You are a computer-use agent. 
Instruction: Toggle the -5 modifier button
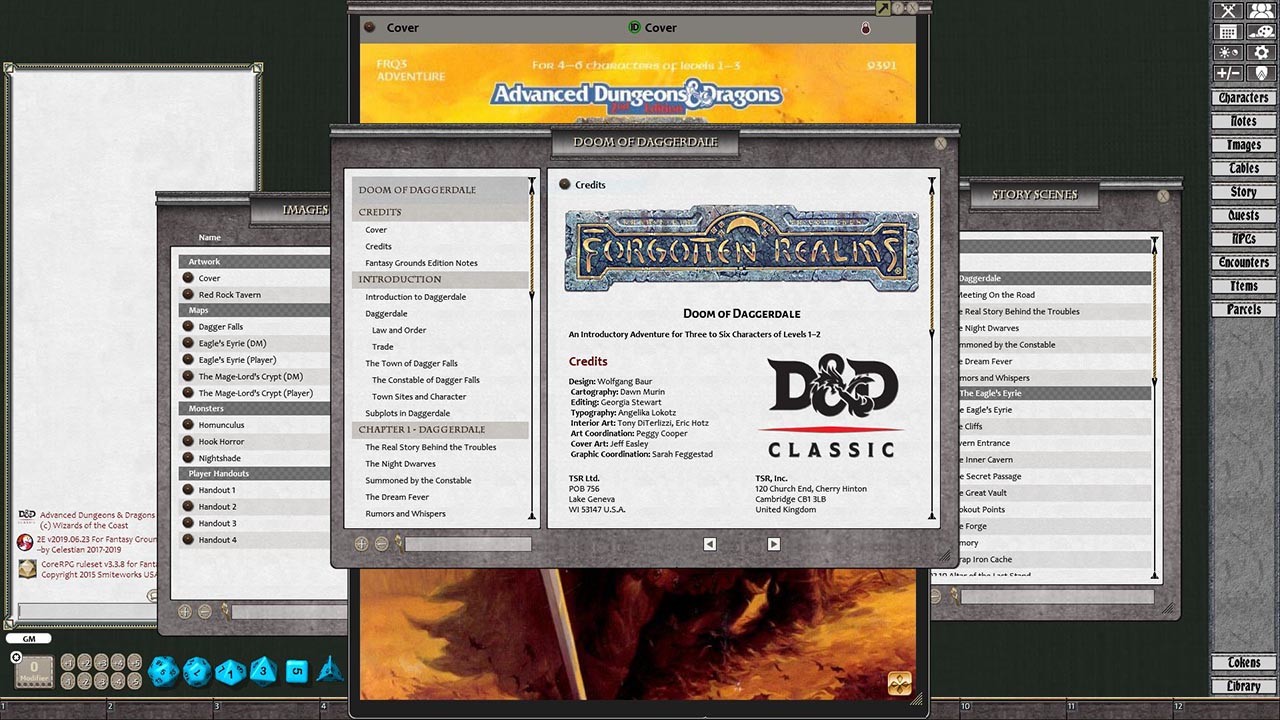136,680
